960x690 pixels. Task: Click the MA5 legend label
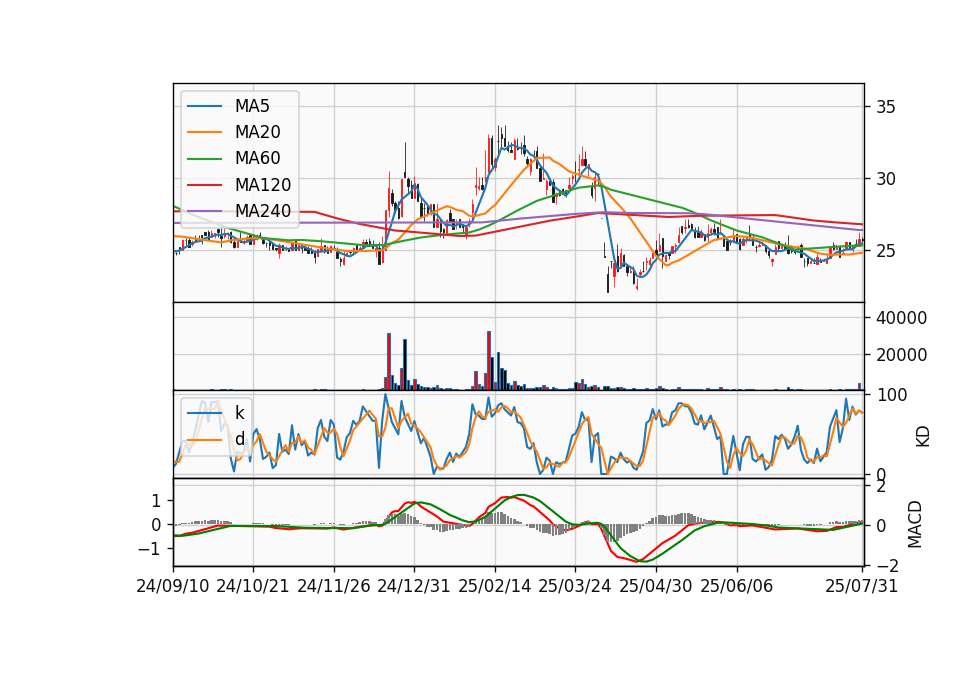(252, 106)
